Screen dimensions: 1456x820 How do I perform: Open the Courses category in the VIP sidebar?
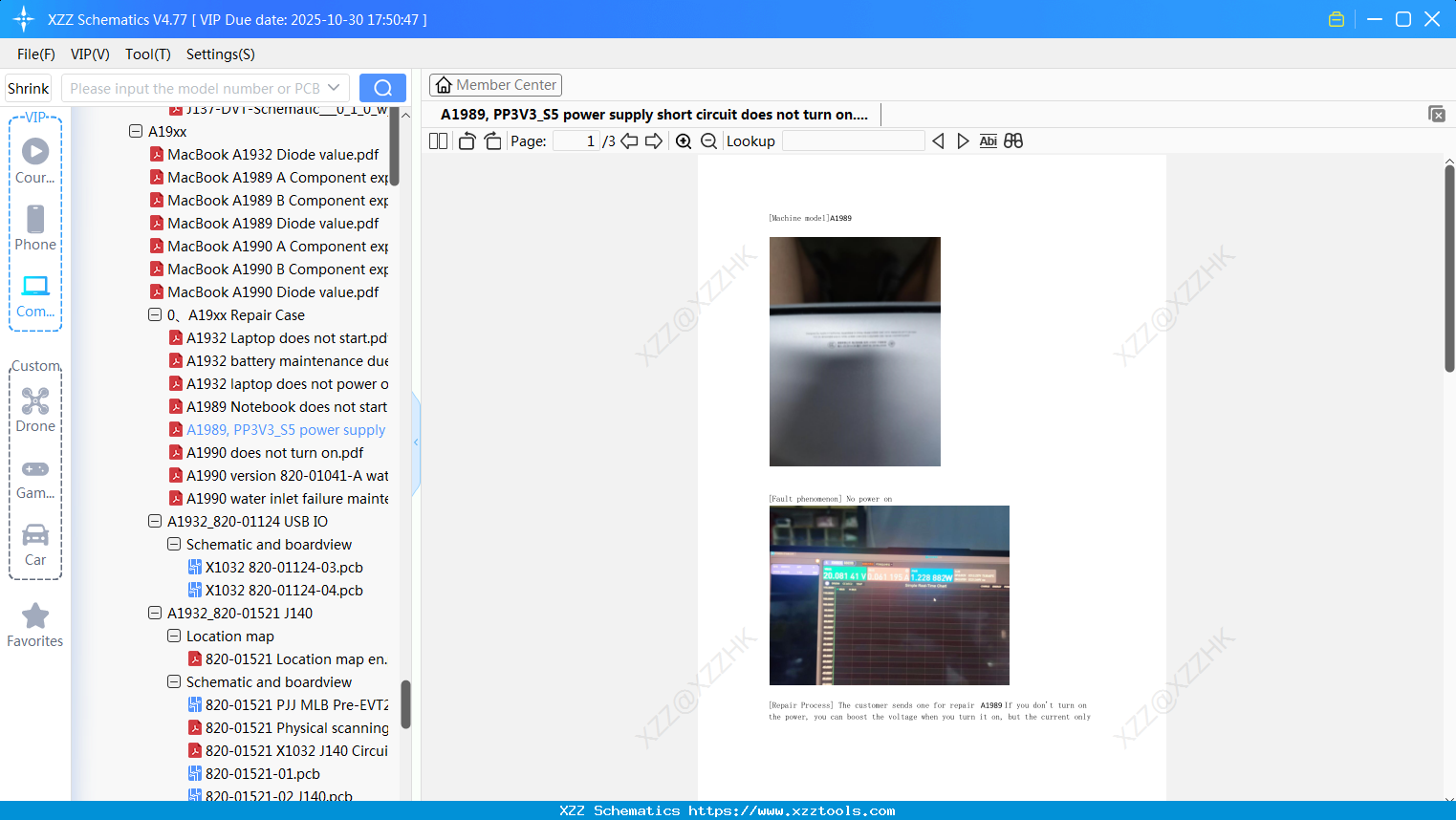click(35, 161)
